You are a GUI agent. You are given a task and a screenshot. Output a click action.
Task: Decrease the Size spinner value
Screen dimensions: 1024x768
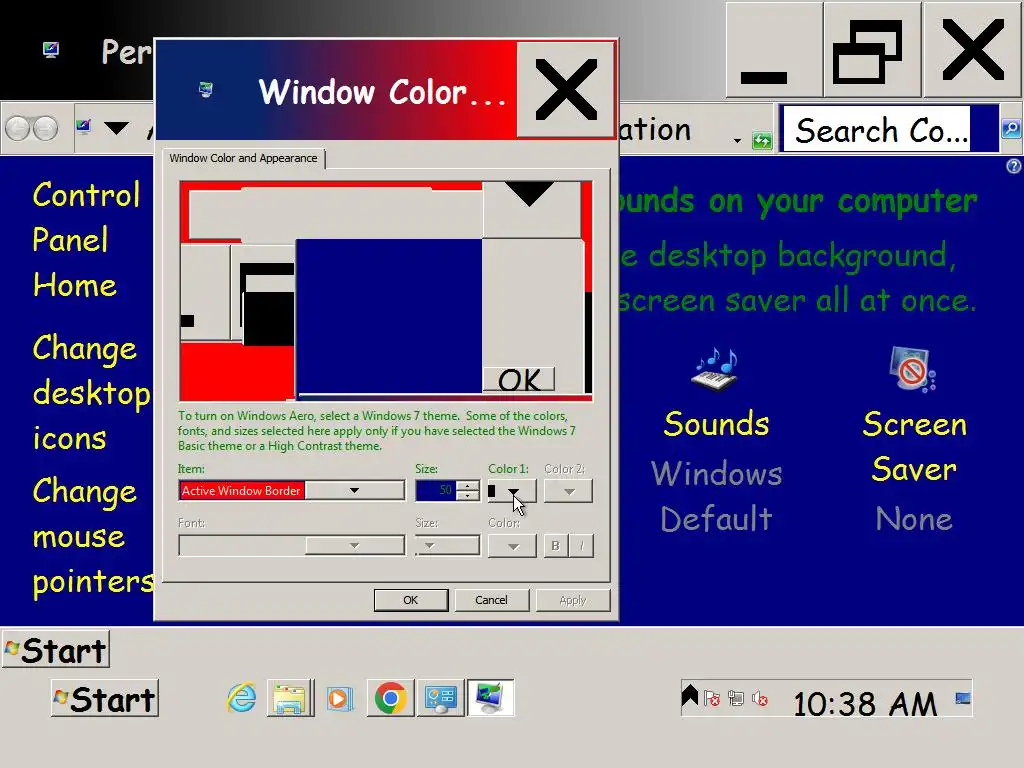[468, 496]
